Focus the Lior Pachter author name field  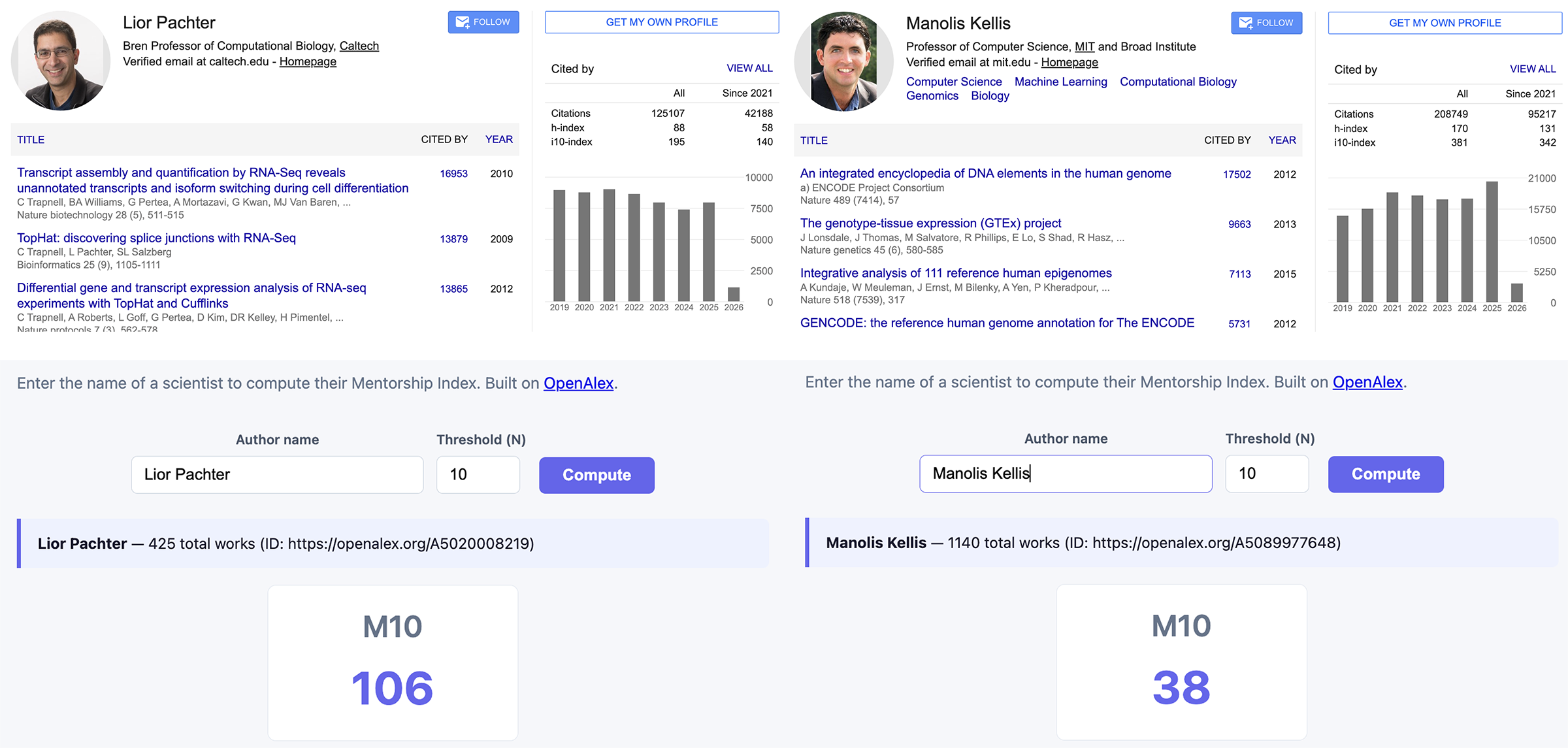coord(277,474)
